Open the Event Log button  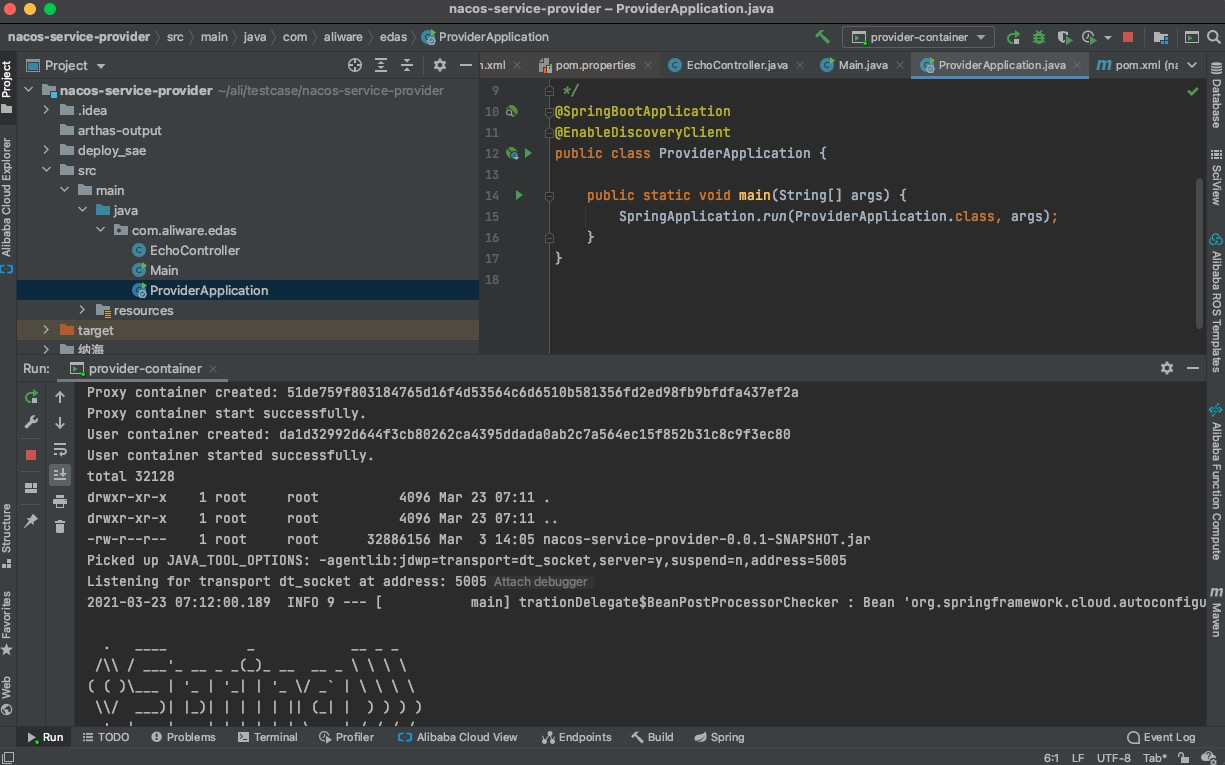[x=1160, y=737]
